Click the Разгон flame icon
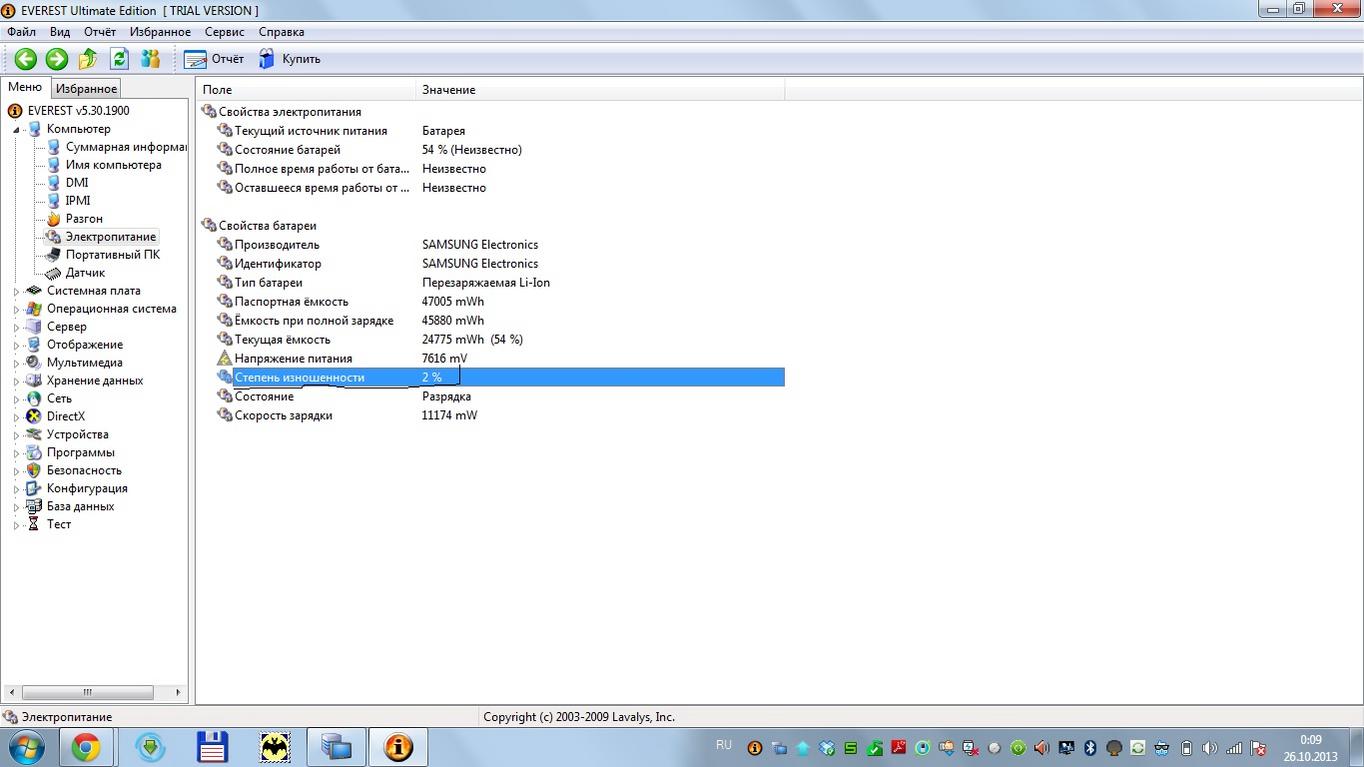 53,219
